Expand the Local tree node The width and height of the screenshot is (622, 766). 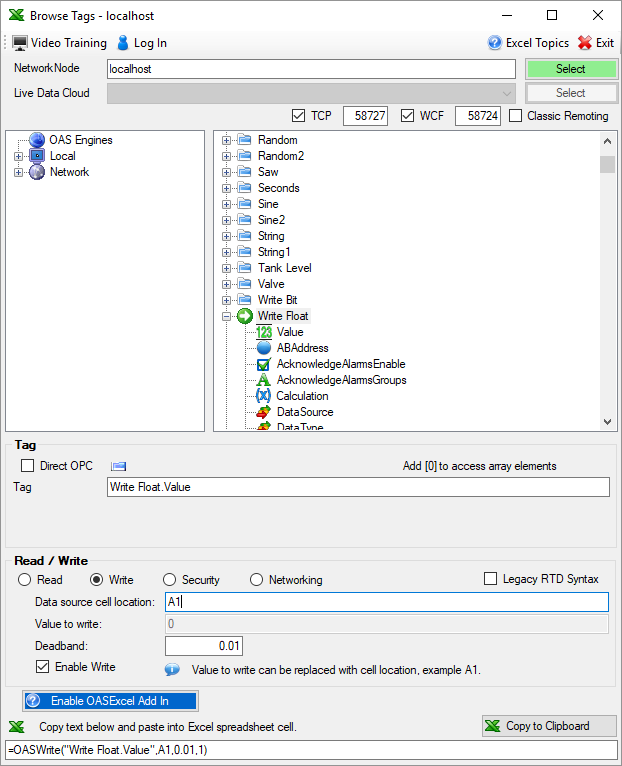tap(18, 156)
